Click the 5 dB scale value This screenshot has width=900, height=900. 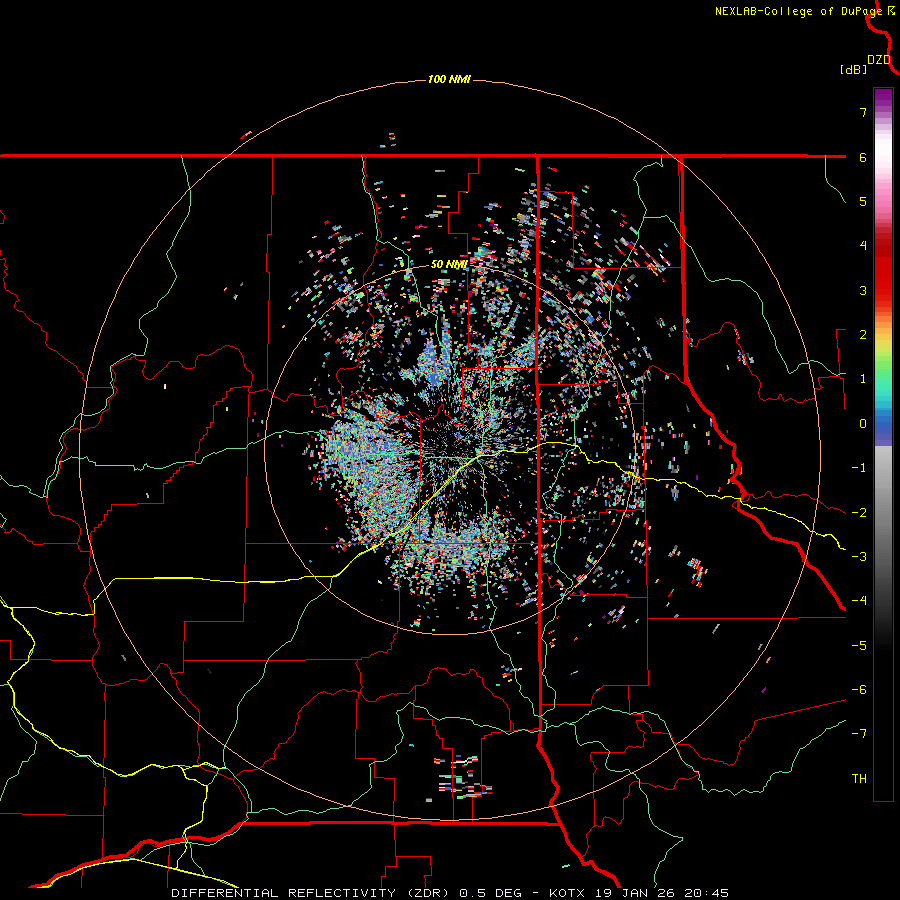[863, 201]
